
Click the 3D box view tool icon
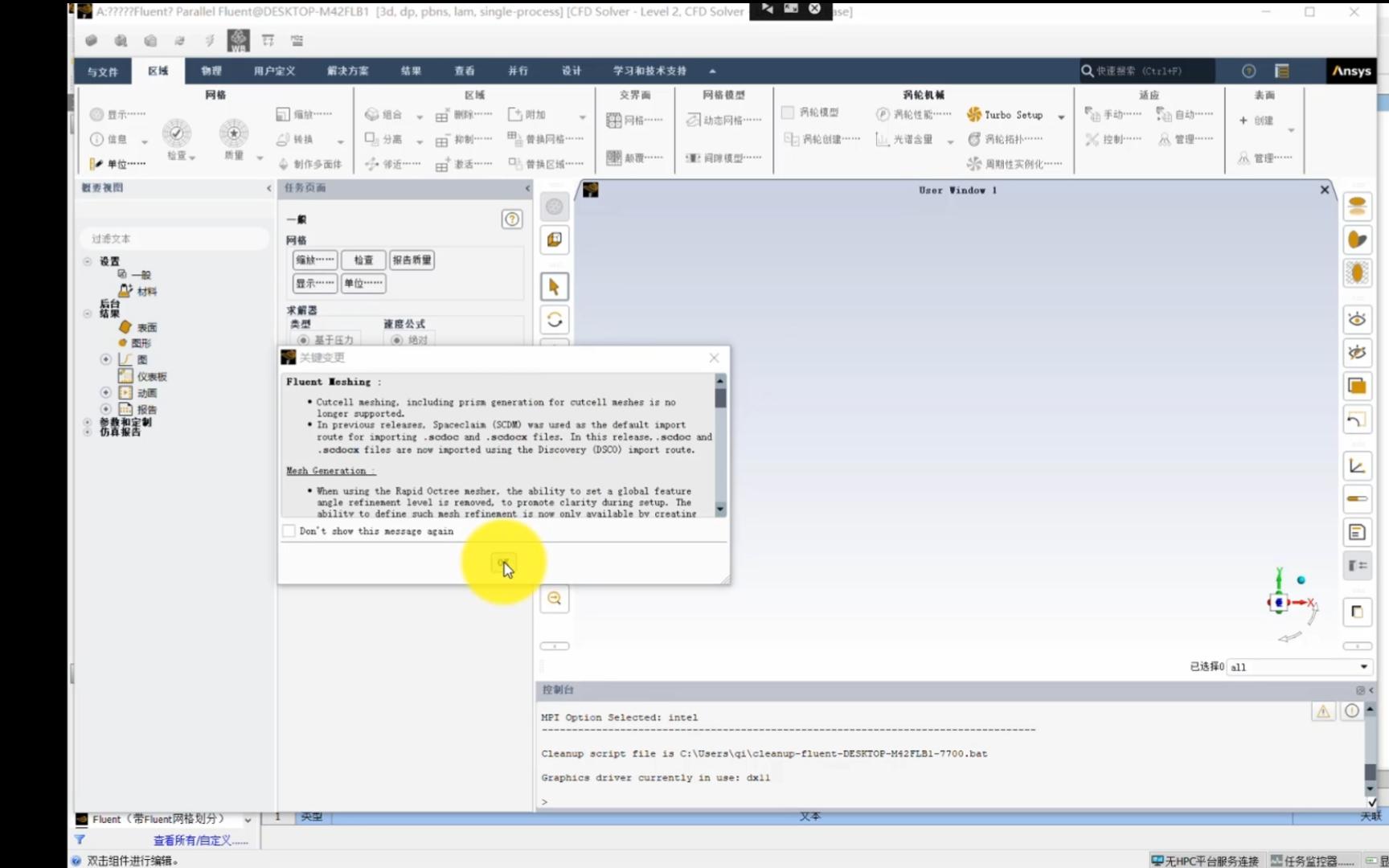pyautogui.click(x=554, y=240)
